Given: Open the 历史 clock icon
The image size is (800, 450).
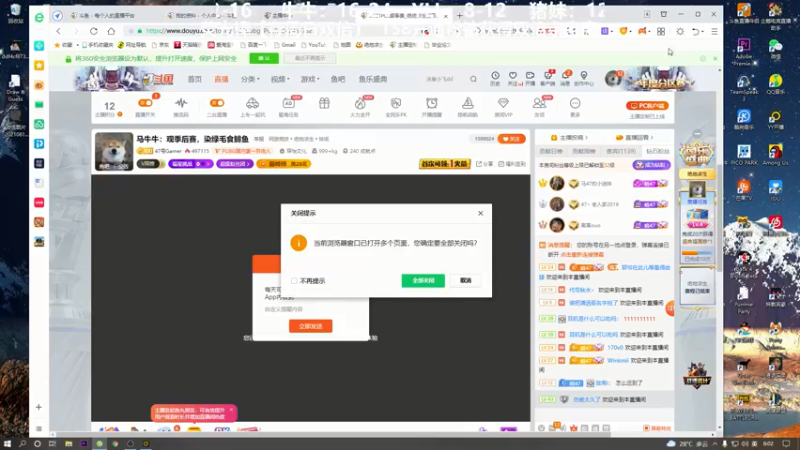Looking at the screenshot, I should (x=495, y=78).
